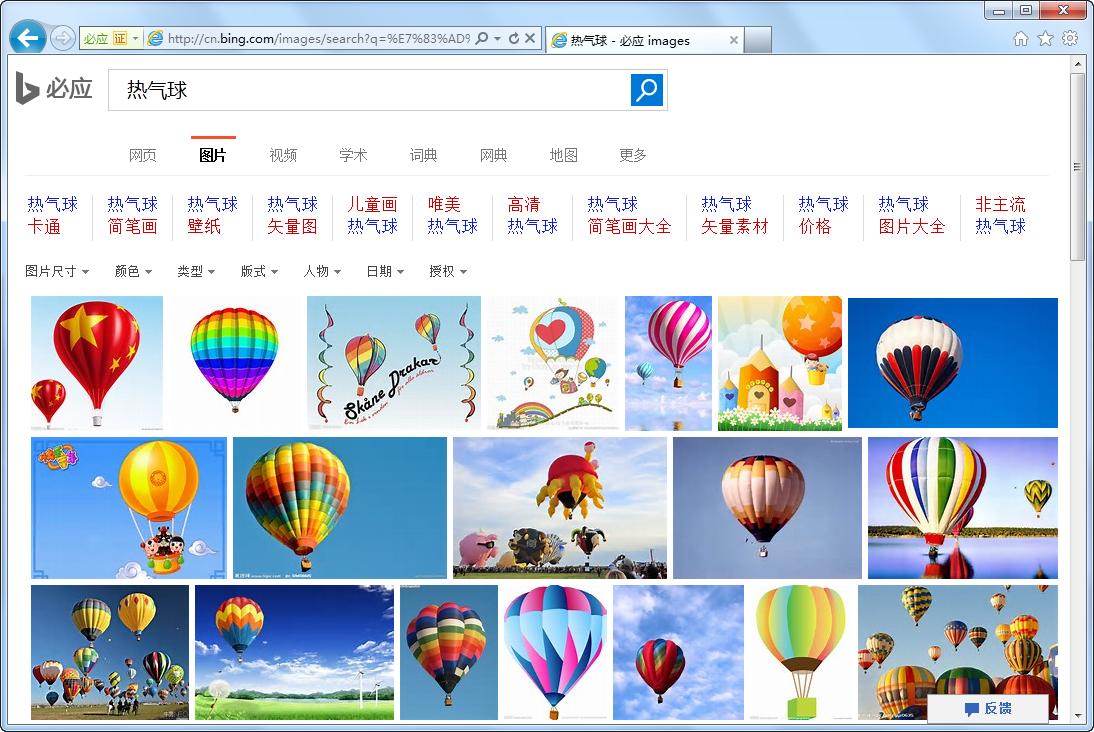The height and width of the screenshot is (732, 1094).
Task: Switch to the 地图 search category
Action: (563, 155)
